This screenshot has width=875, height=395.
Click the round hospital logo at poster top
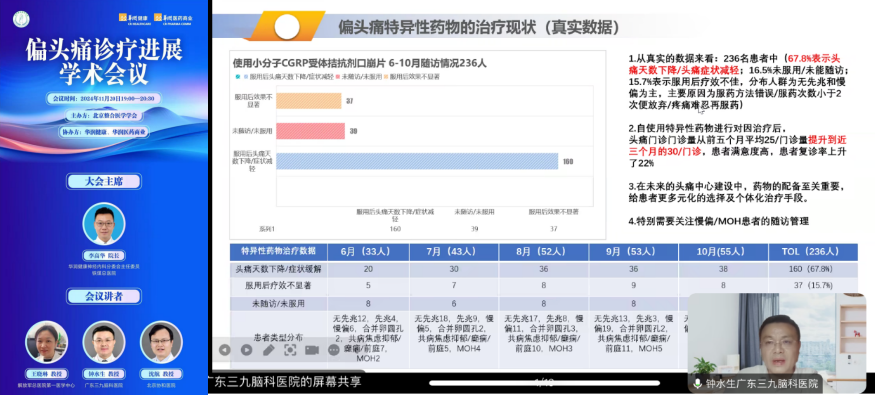pos(22,20)
